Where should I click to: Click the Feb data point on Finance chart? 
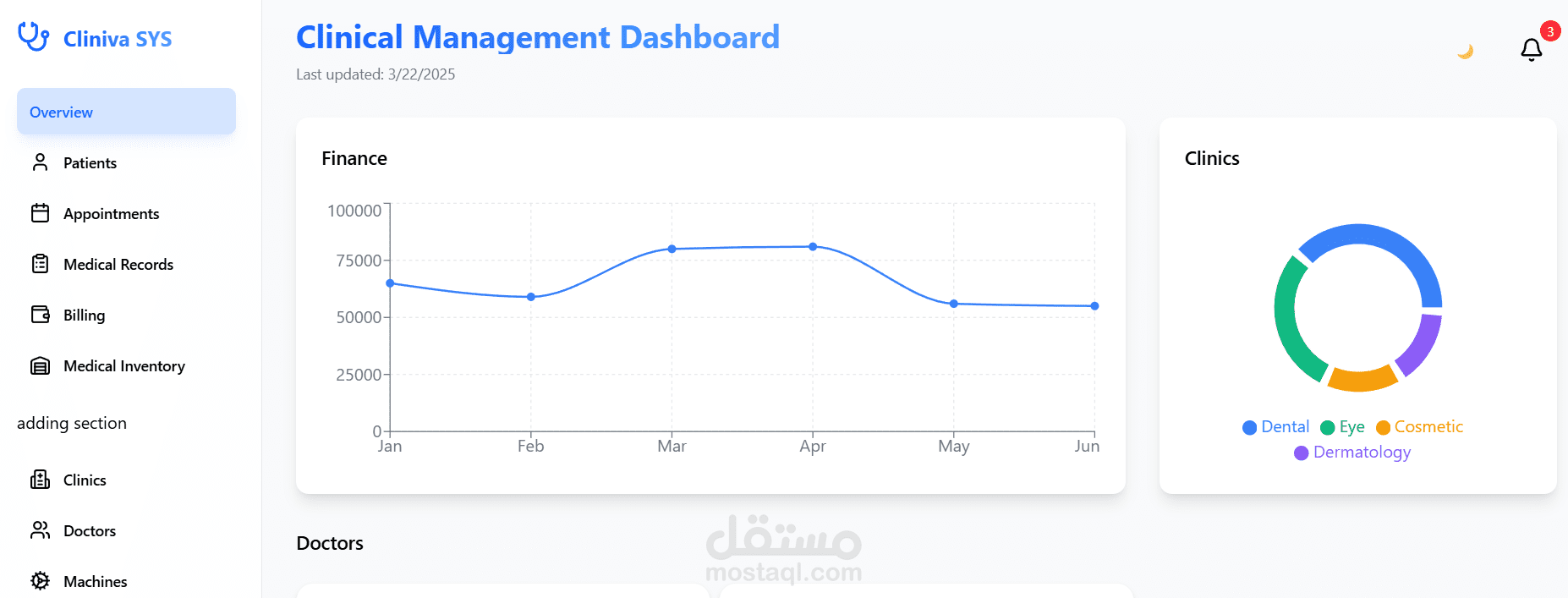coord(531,297)
